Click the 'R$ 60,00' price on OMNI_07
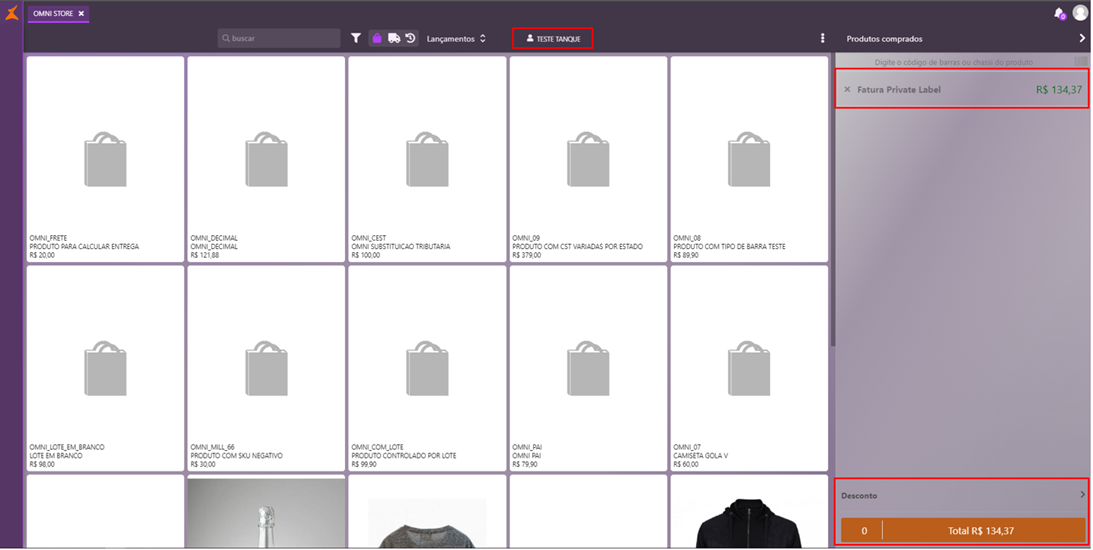Viewport: 1093px width, 550px height. pos(686,464)
